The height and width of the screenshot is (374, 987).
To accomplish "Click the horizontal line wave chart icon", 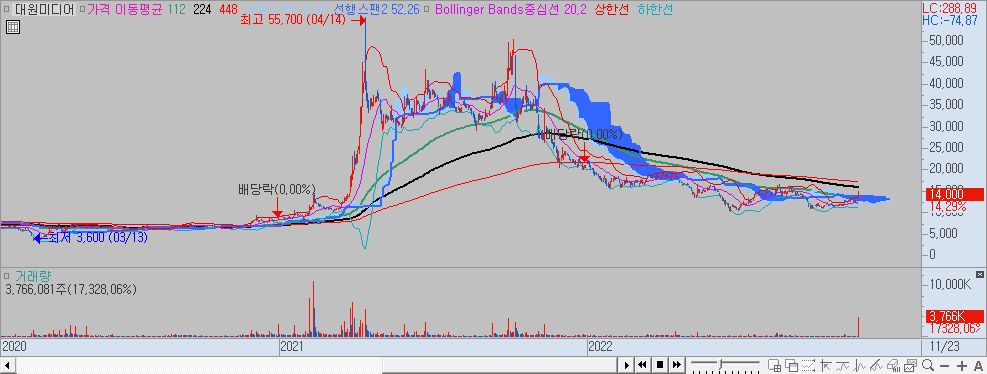I will coord(842,366).
